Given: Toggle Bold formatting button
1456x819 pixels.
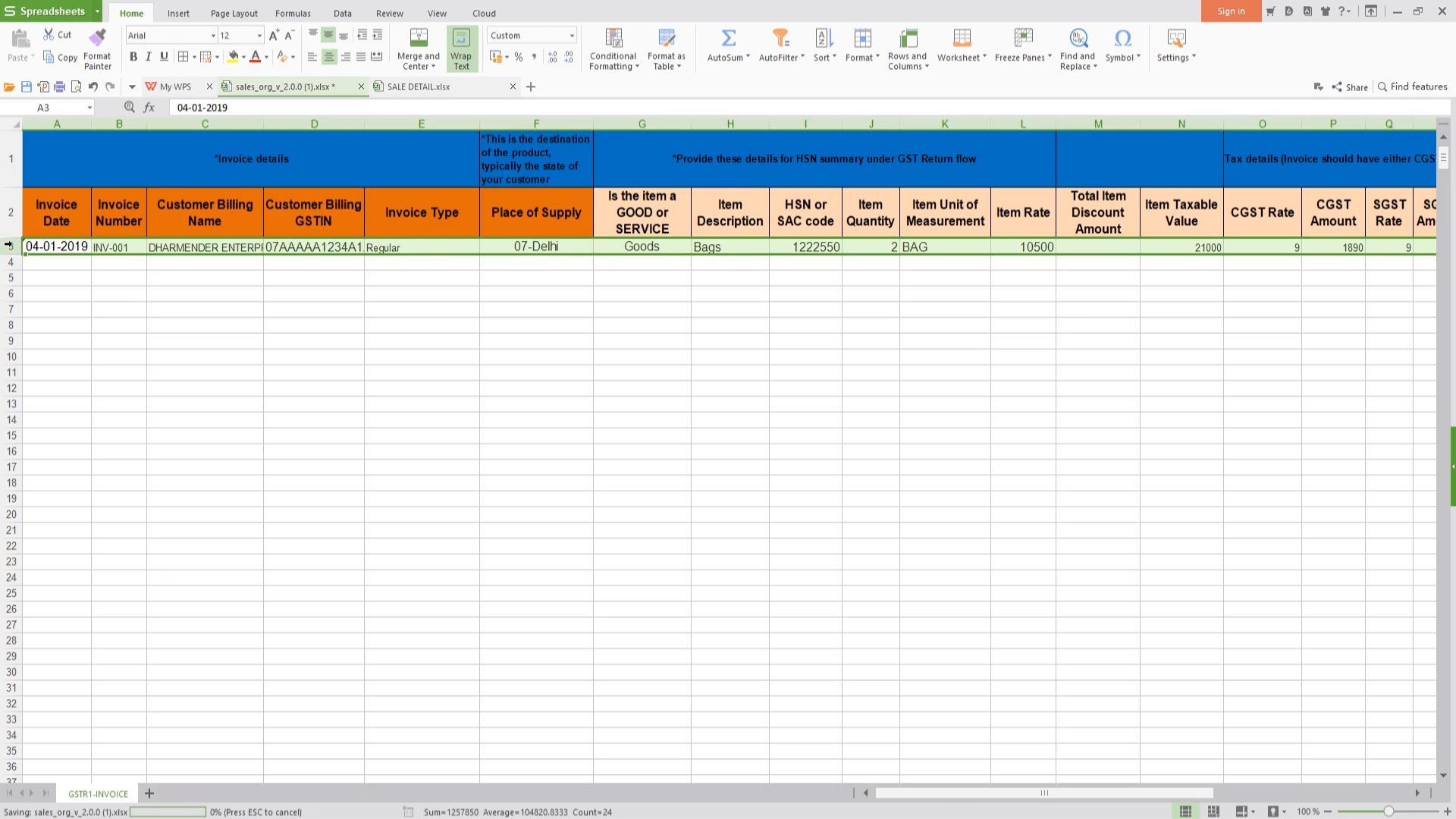Looking at the screenshot, I should point(133,57).
